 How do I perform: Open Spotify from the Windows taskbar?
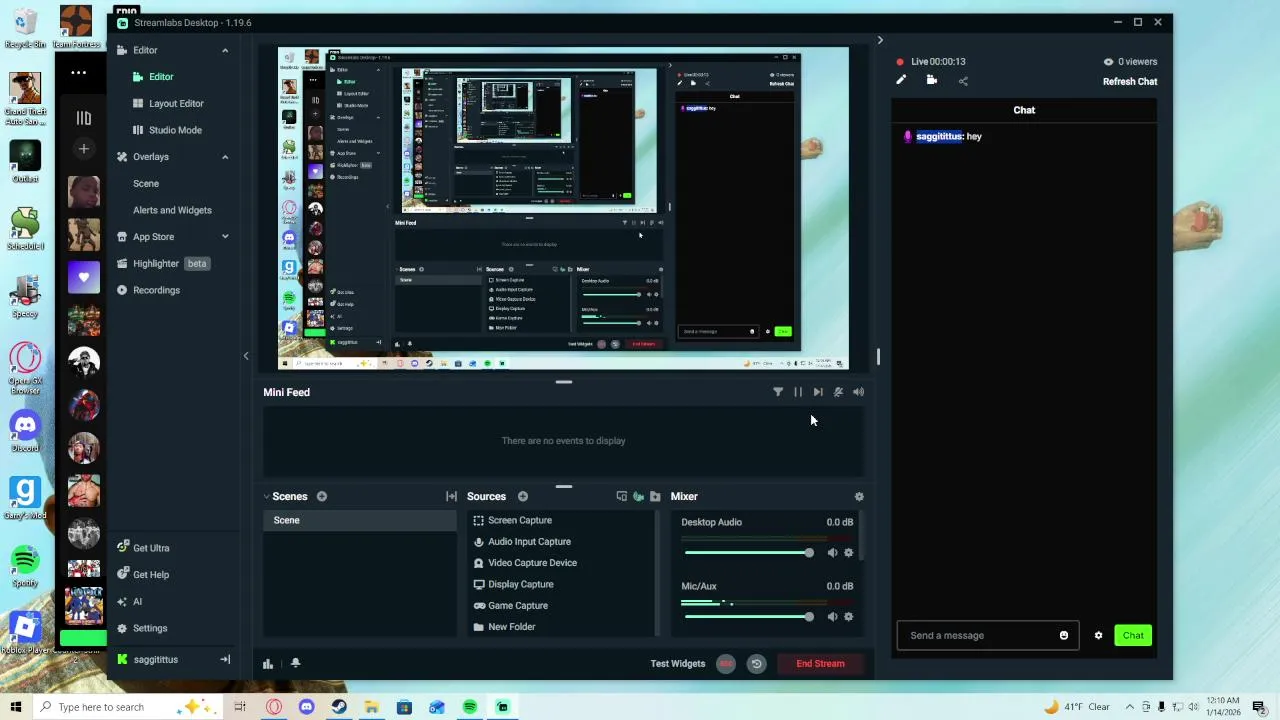(470, 707)
